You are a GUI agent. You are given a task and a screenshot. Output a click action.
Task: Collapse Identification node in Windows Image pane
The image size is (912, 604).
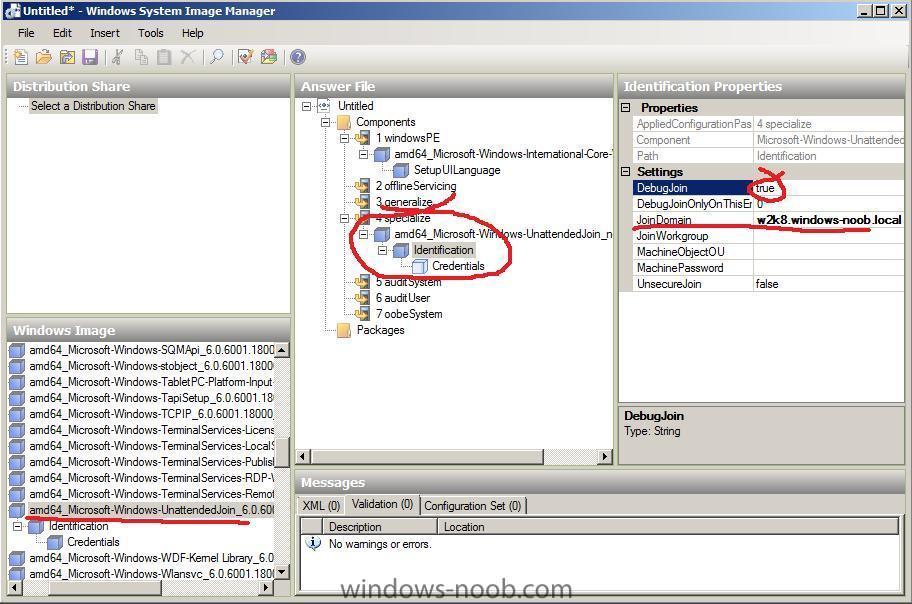[17, 526]
